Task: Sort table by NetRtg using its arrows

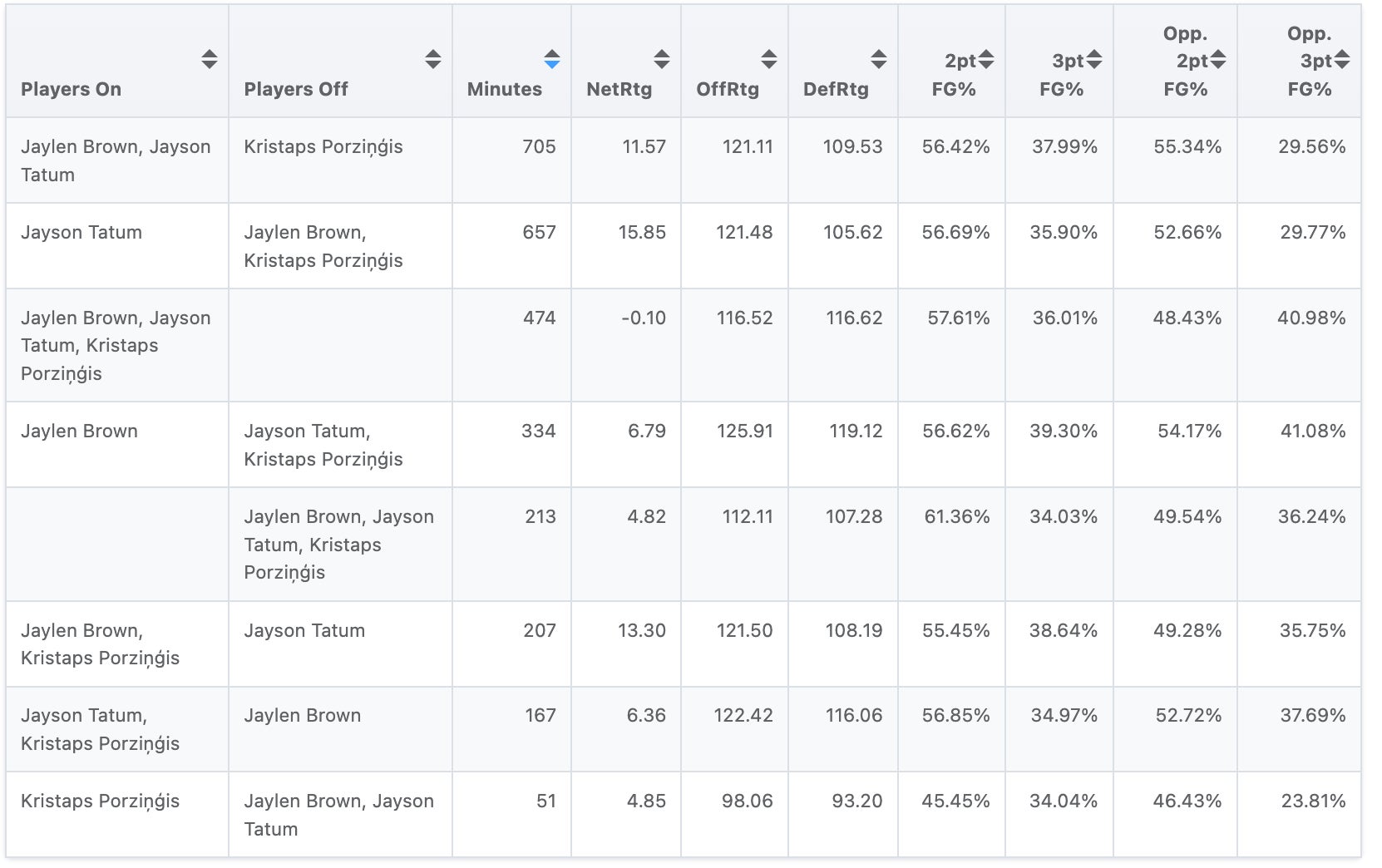Action: coord(661,59)
